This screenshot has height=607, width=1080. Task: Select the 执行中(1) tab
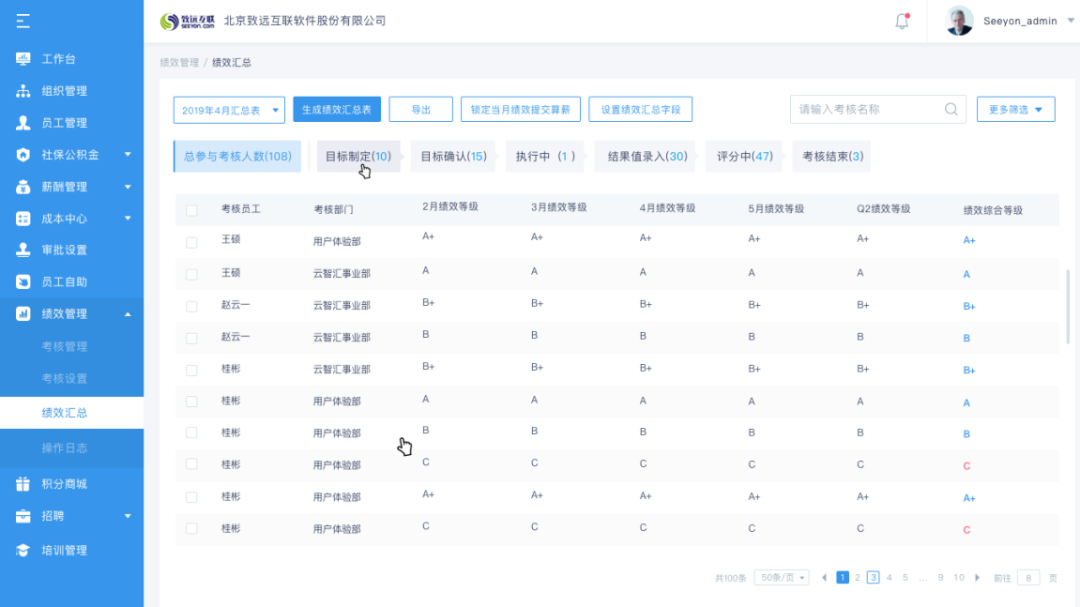click(x=545, y=156)
